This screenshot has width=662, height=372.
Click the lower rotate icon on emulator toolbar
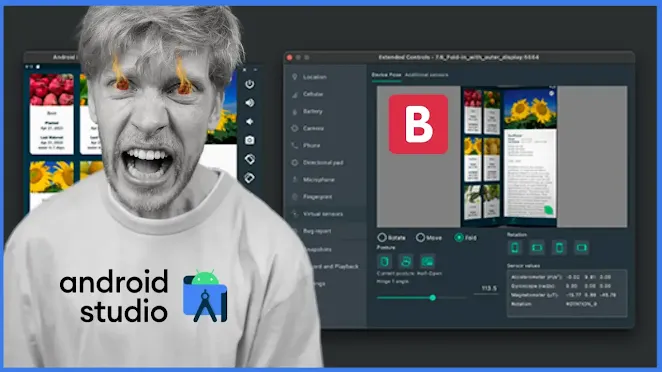pos(249,178)
